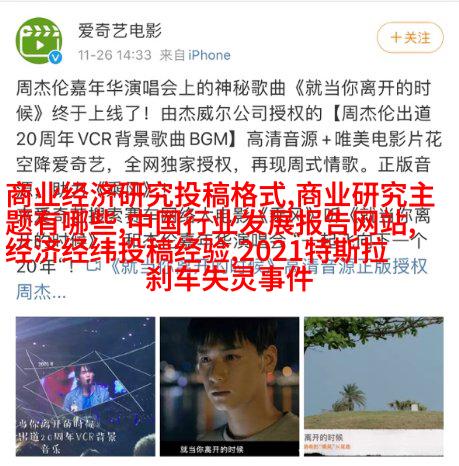Open the 爱奇艺电影 green clapperboard avatar
The width and height of the screenshot is (459, 466).
pyautogui.click(x=39, y=41)
